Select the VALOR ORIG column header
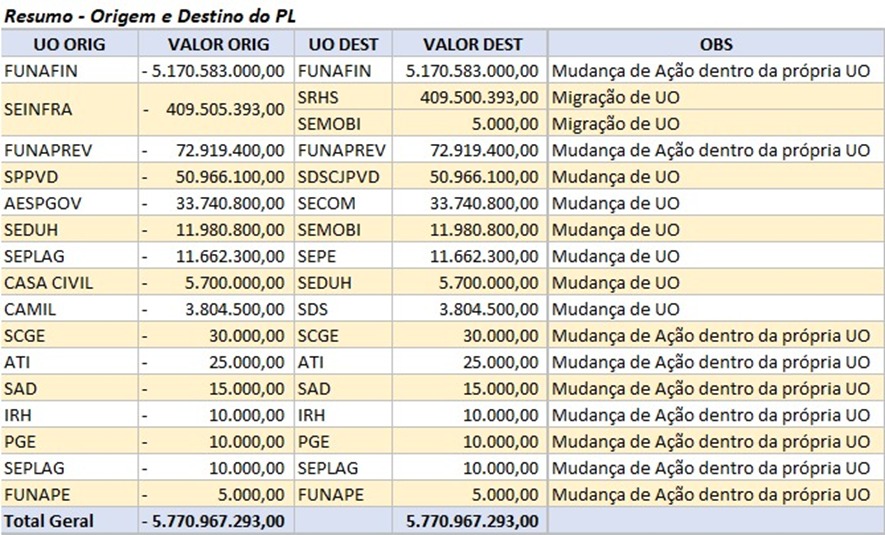The image size is (885, 535). click(x=216, y=44)
